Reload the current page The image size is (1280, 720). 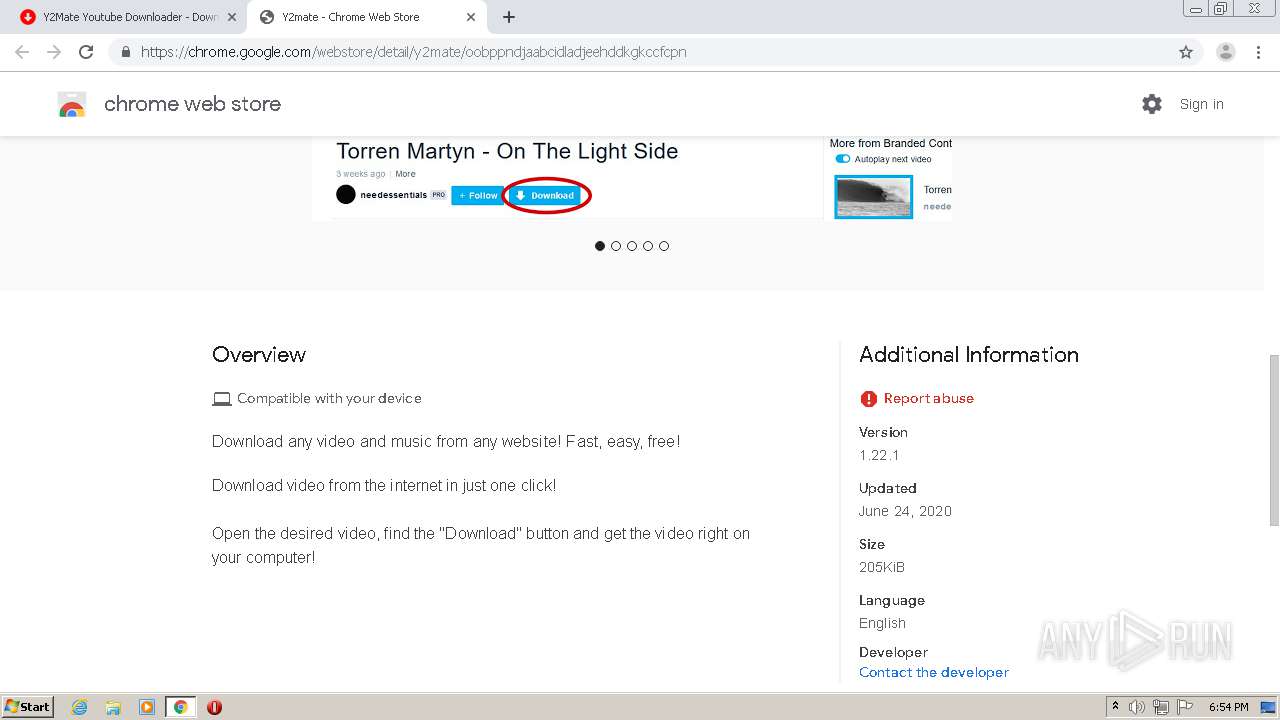(x=86, y=52)
